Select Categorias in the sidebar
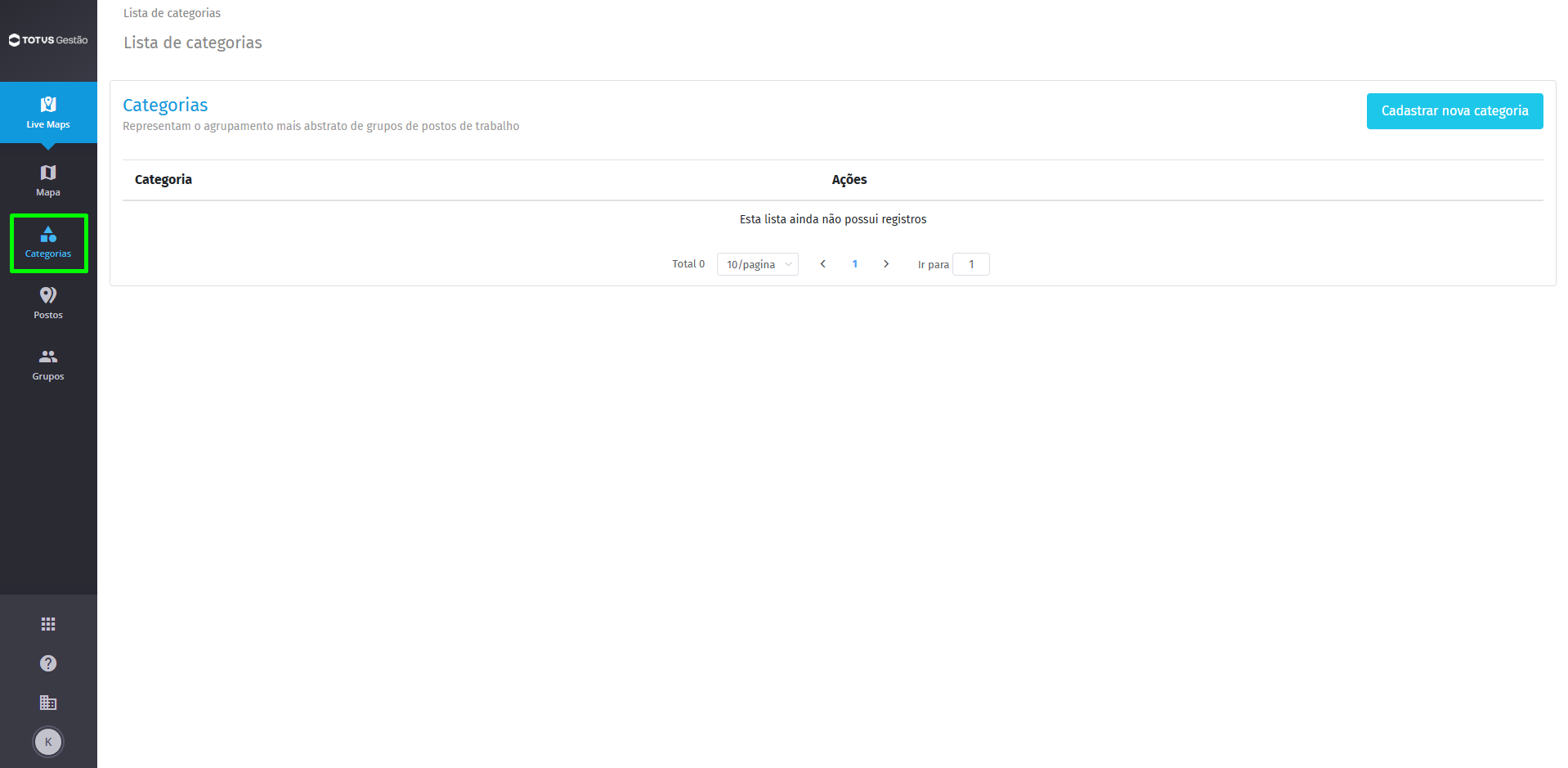 tap(48, 243)
